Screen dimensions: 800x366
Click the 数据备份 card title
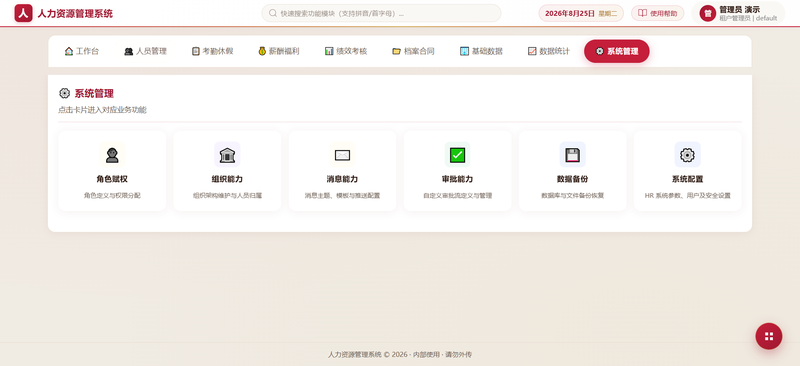pyautogui.click(x=572, y=179)
